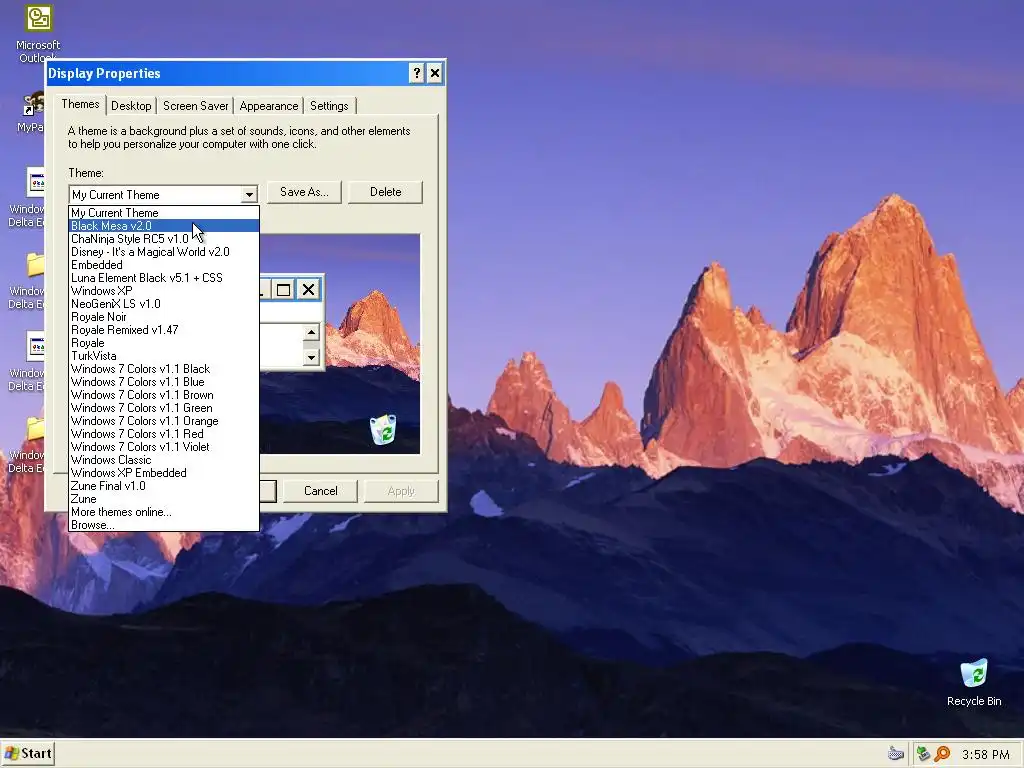
Task: Choose Disney - It's a Magical World v2.0
Action: coord(164,252)
